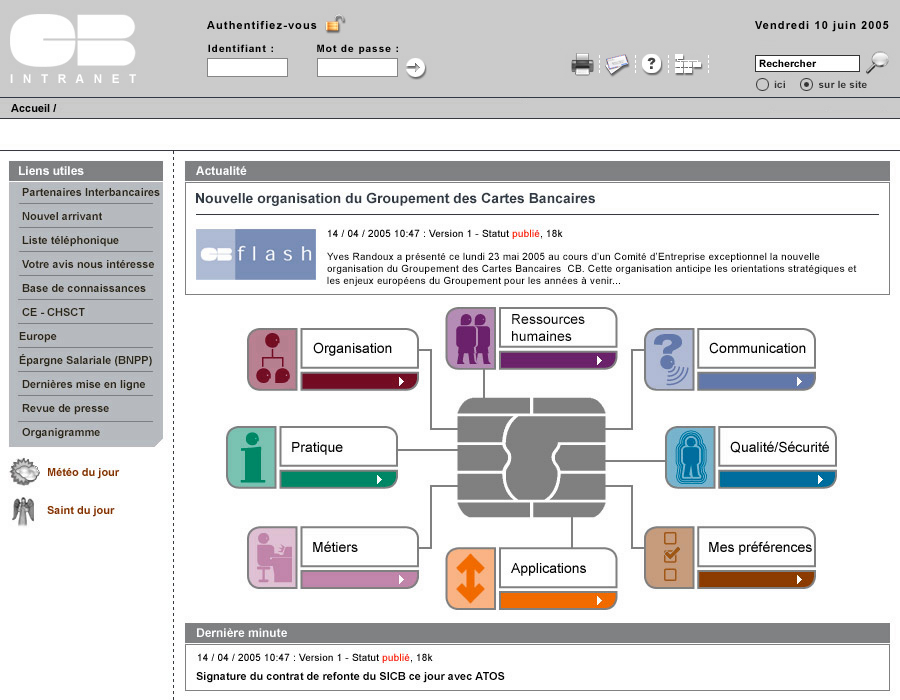Open Liste téléphonique menu item

point(70,240)
